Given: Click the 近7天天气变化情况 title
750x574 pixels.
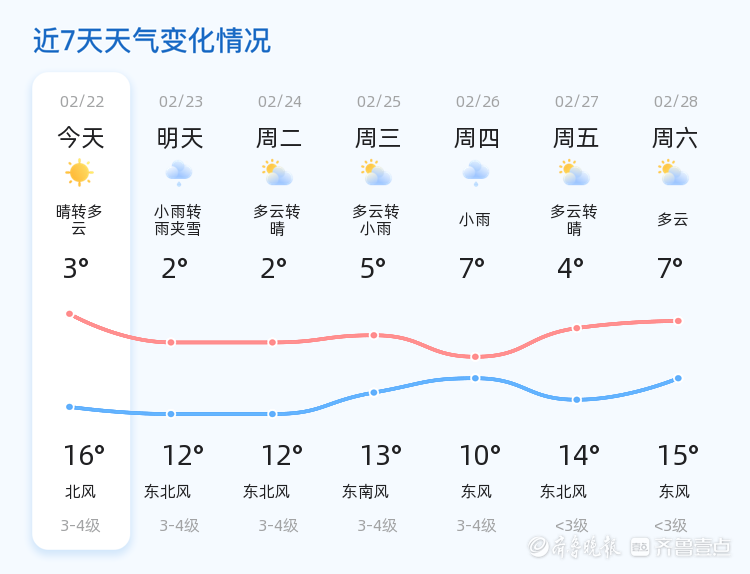Looking at the screenshot, I should pos(152,41).
